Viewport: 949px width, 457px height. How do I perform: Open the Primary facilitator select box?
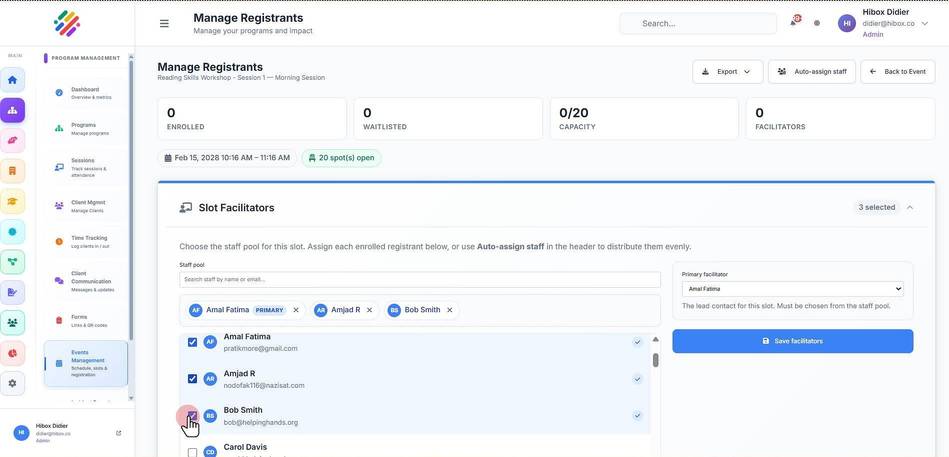793,289
